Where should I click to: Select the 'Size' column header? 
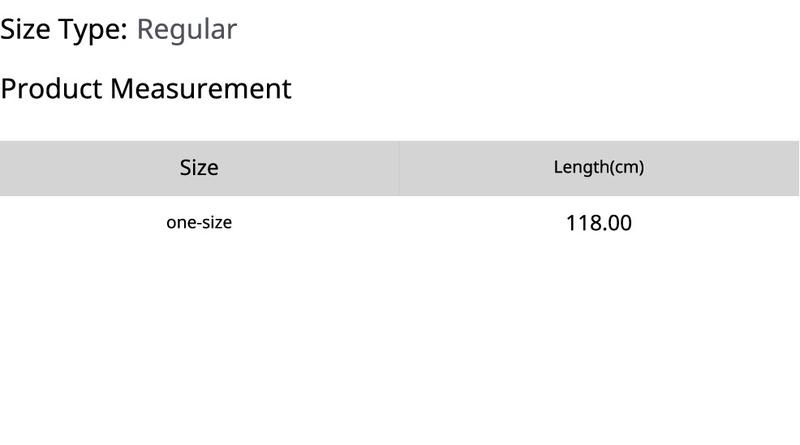199,168
